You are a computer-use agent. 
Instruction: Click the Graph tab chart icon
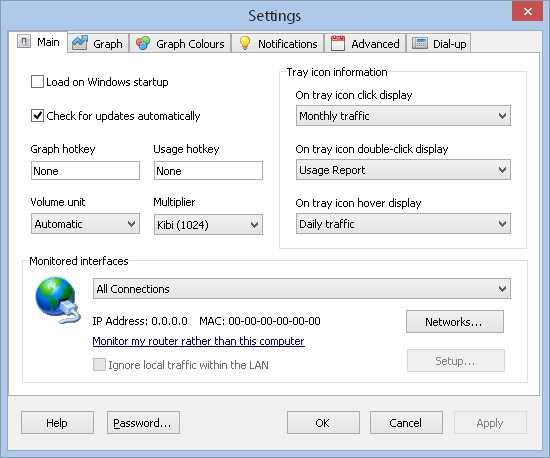point(80,43)
